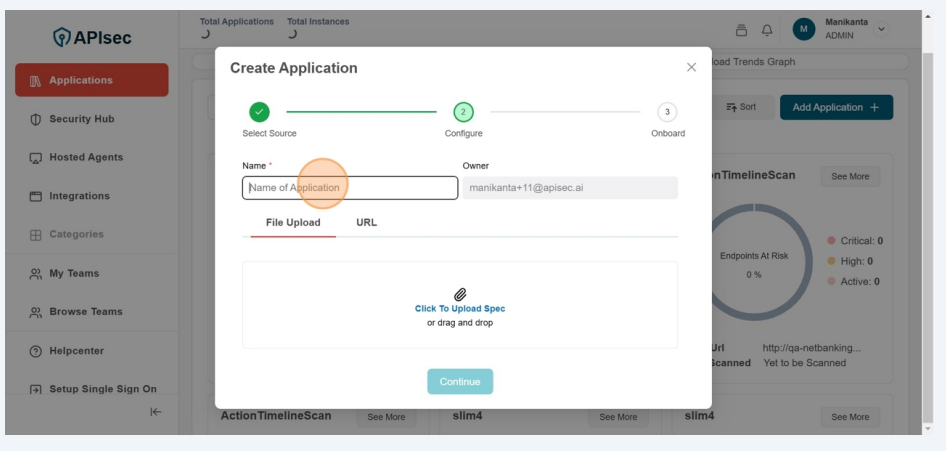
Task: Click the printer icon in header
Action: tap(741, 30)
